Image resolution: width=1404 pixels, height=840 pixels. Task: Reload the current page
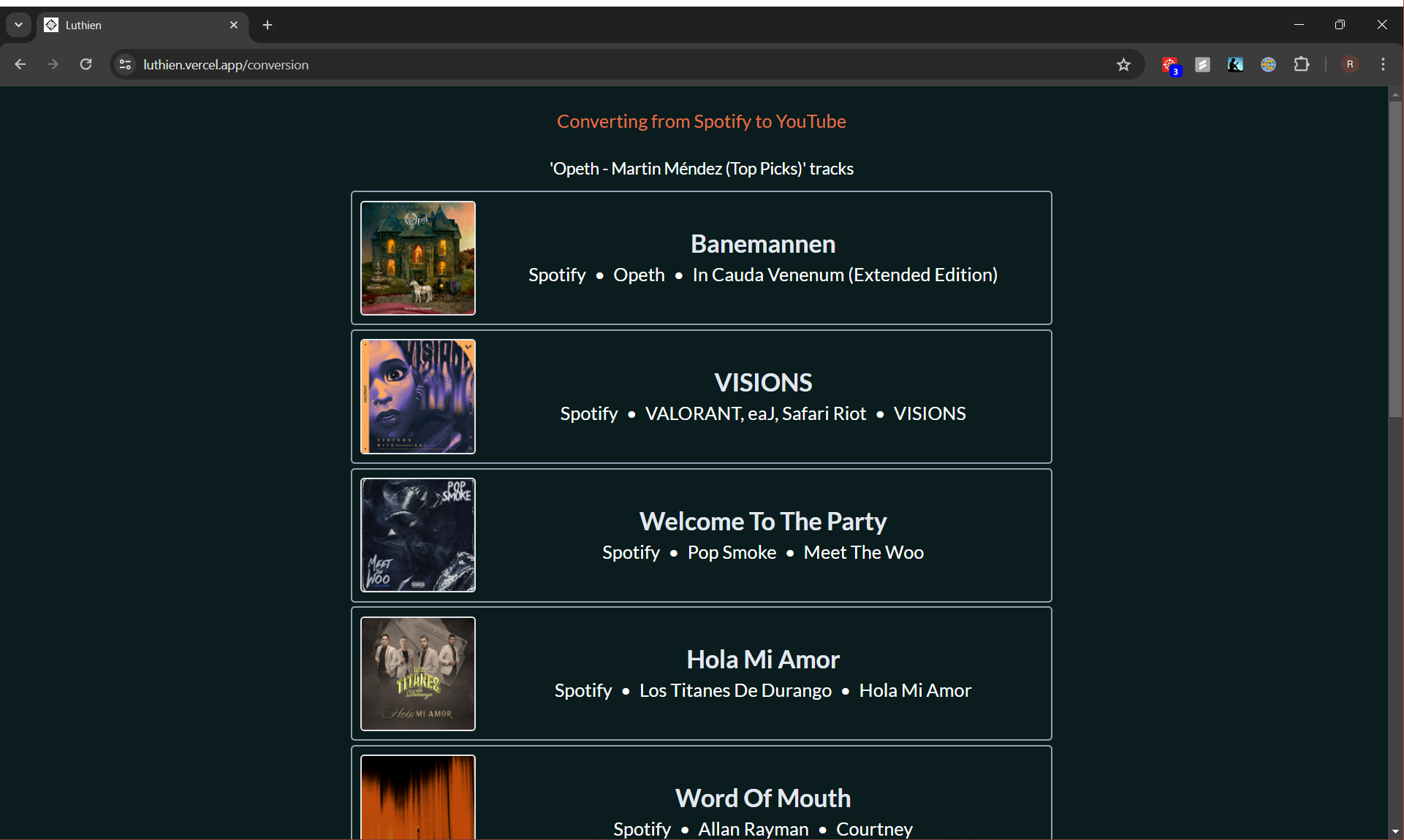(86, 64)
